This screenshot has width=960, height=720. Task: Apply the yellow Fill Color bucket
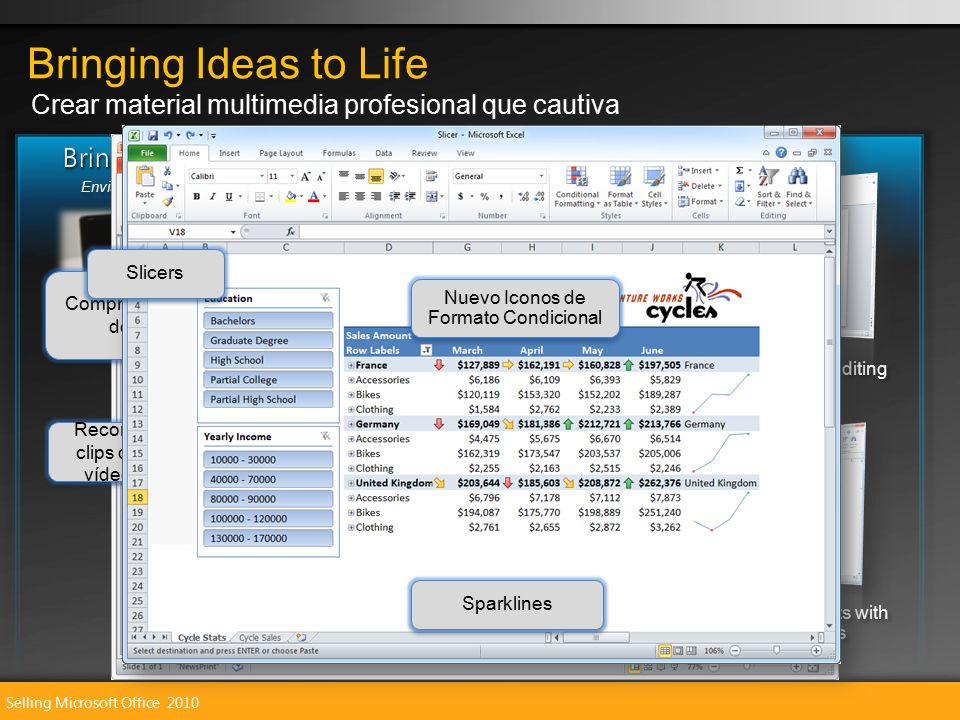[291, 197]
